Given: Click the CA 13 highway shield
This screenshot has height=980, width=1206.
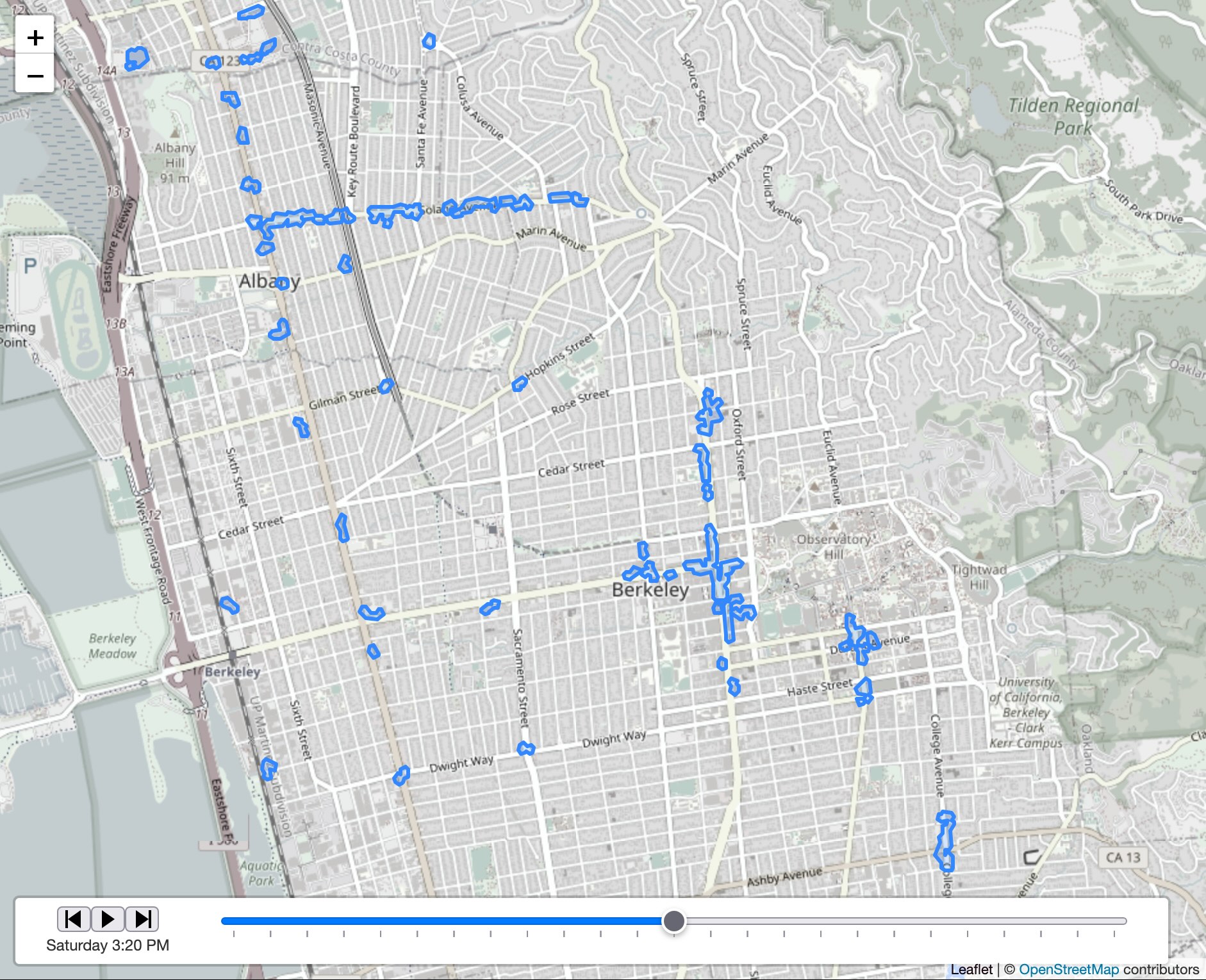Looking at the screenshot, I should click(x=1123, y=857).
